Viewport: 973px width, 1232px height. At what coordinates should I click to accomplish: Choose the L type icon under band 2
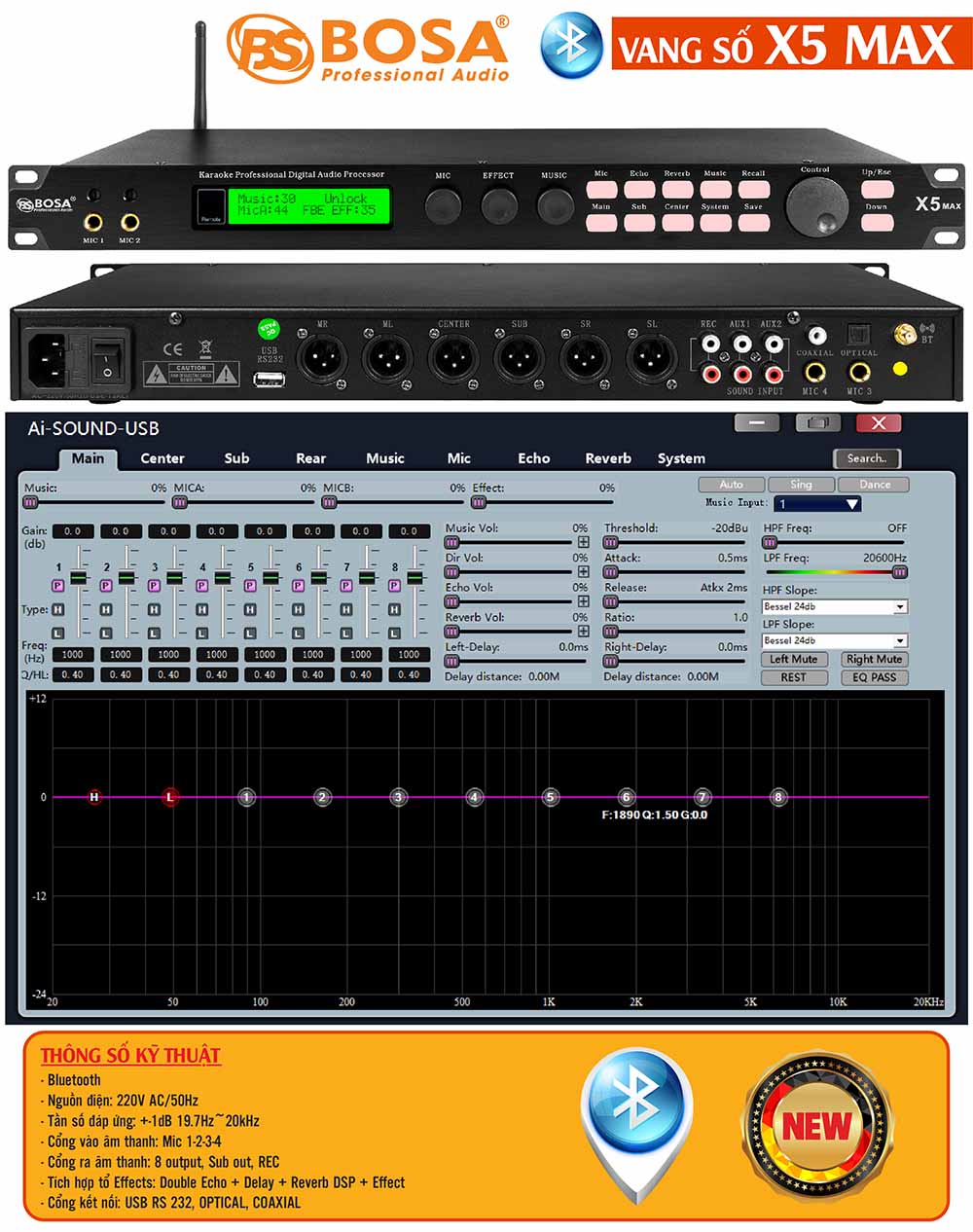[106, 634]
